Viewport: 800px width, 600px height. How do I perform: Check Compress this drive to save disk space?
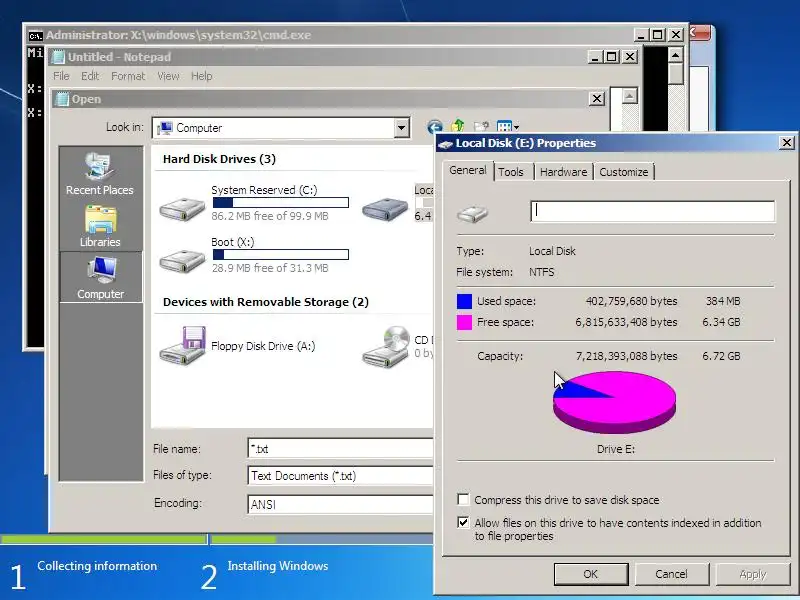pos(463,499)
